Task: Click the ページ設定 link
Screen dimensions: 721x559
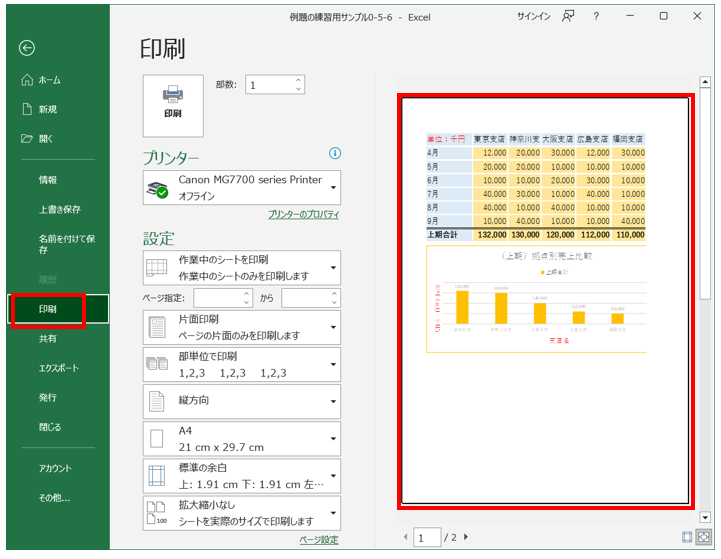Action: coord(319,540)
